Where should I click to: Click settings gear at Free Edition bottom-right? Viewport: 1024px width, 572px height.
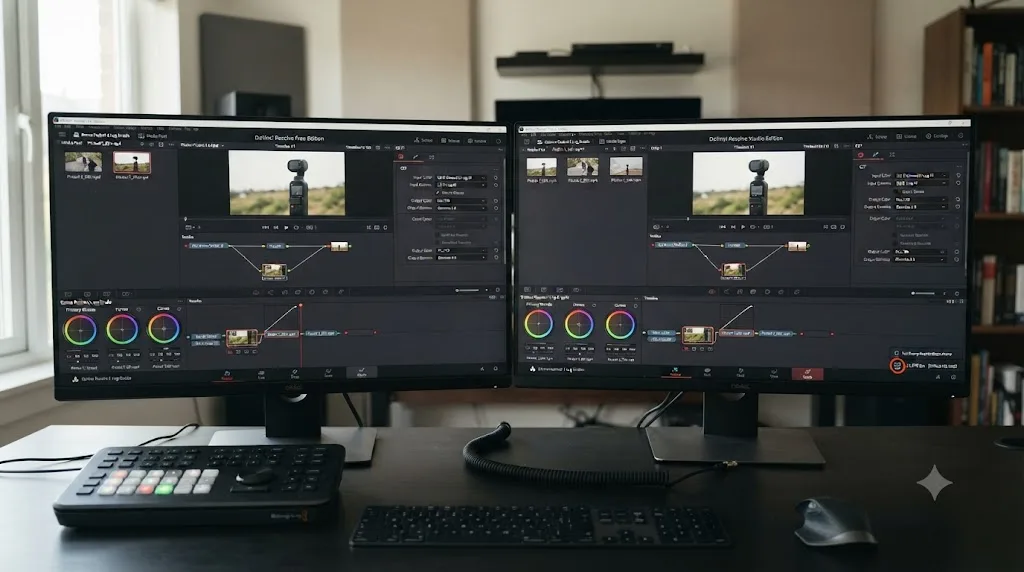(496, 368)
